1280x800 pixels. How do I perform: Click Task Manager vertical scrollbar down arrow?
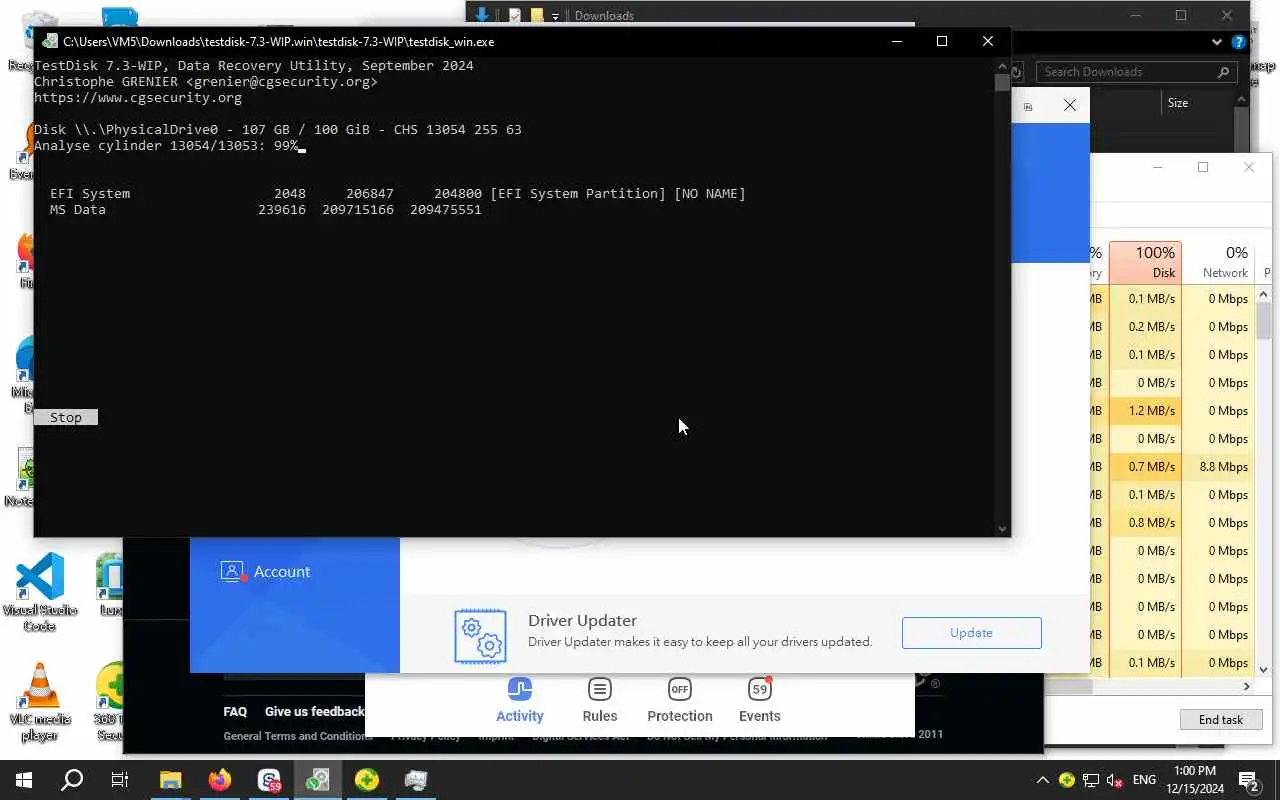[x=1264, y=669]
